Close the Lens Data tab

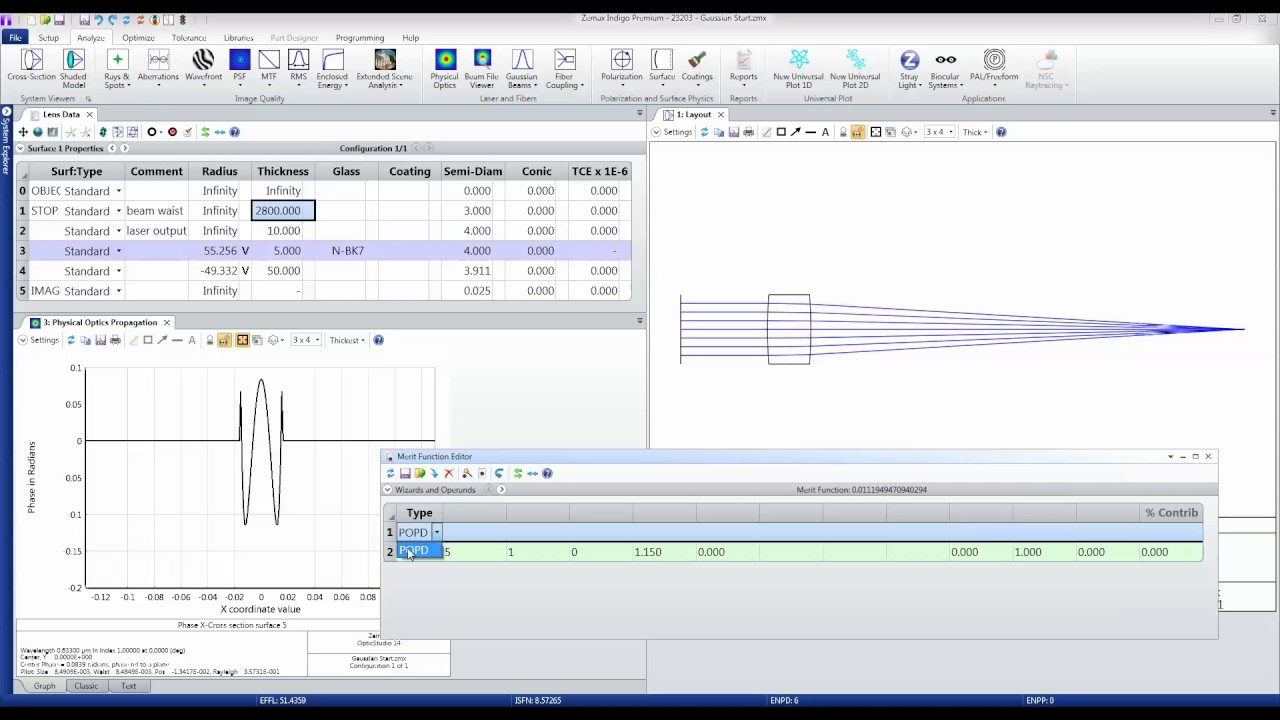(x=89, y=115)
